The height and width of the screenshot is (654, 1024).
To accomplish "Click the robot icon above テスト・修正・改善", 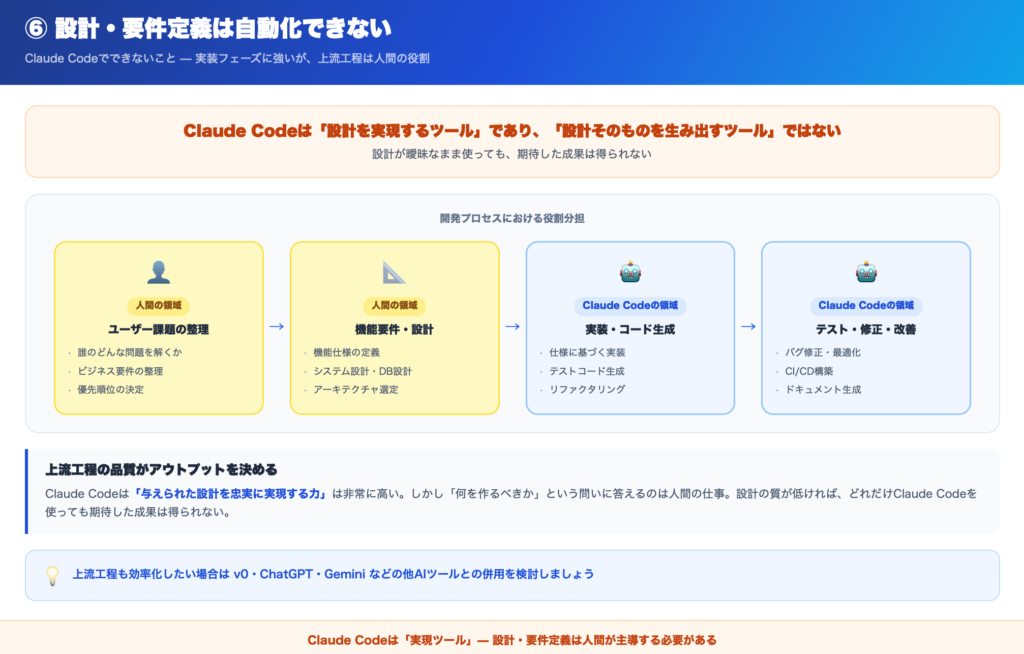I will 866,272.
